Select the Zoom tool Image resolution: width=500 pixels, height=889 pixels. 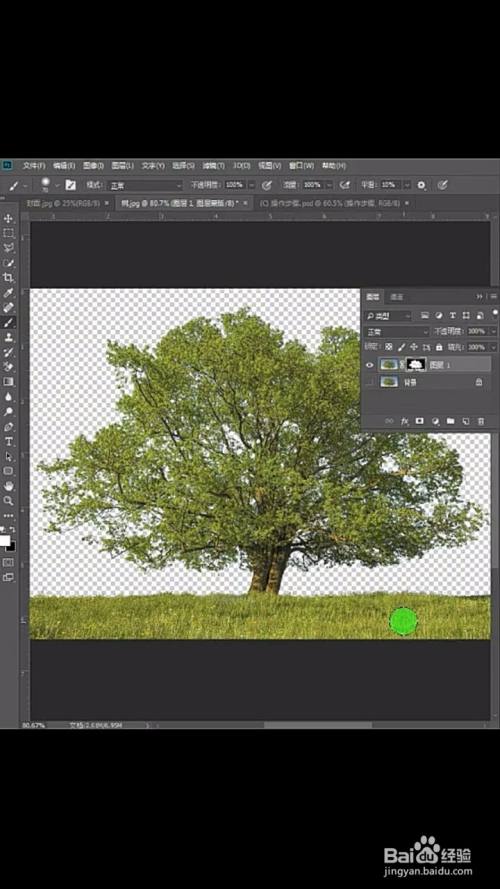(9, 501)
